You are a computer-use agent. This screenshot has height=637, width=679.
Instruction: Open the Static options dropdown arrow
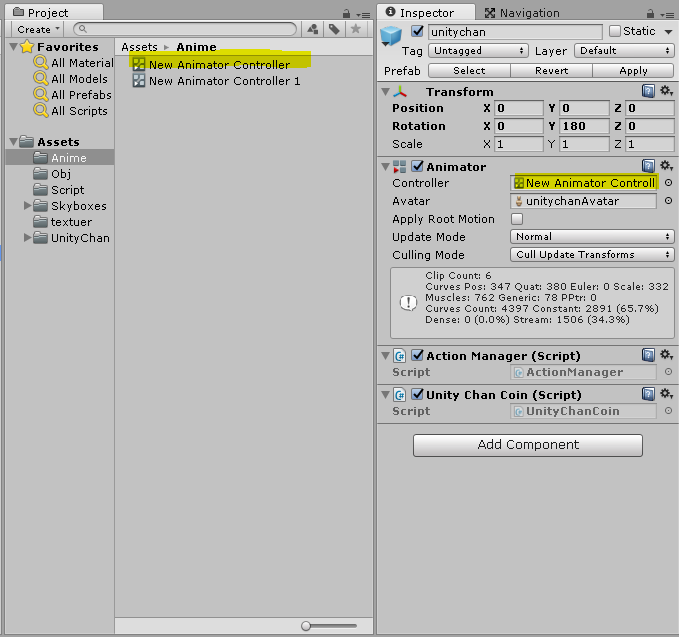click(x=668, y=32)
